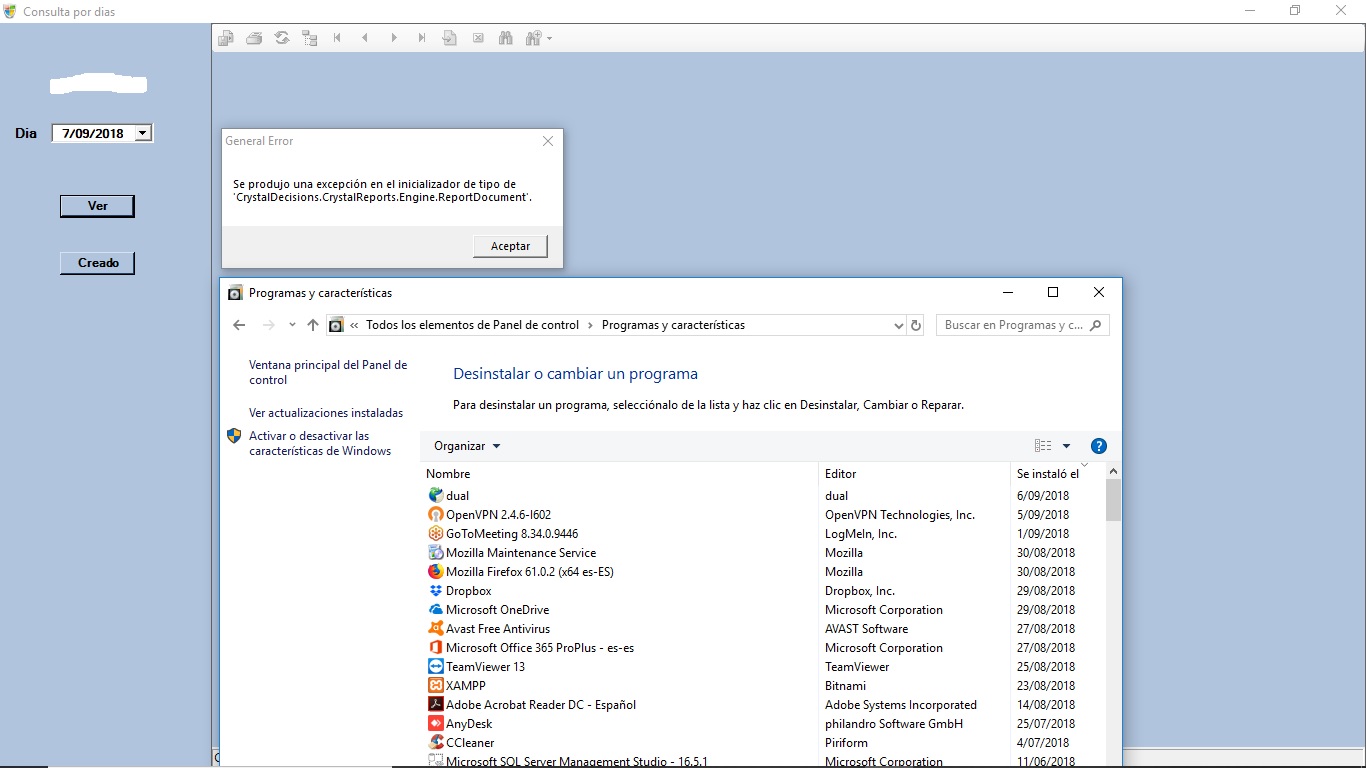The width and height of the screenshot is (1366, 768).
Task: Click the blue Help icon
Action: click(x=1099, y=446)
